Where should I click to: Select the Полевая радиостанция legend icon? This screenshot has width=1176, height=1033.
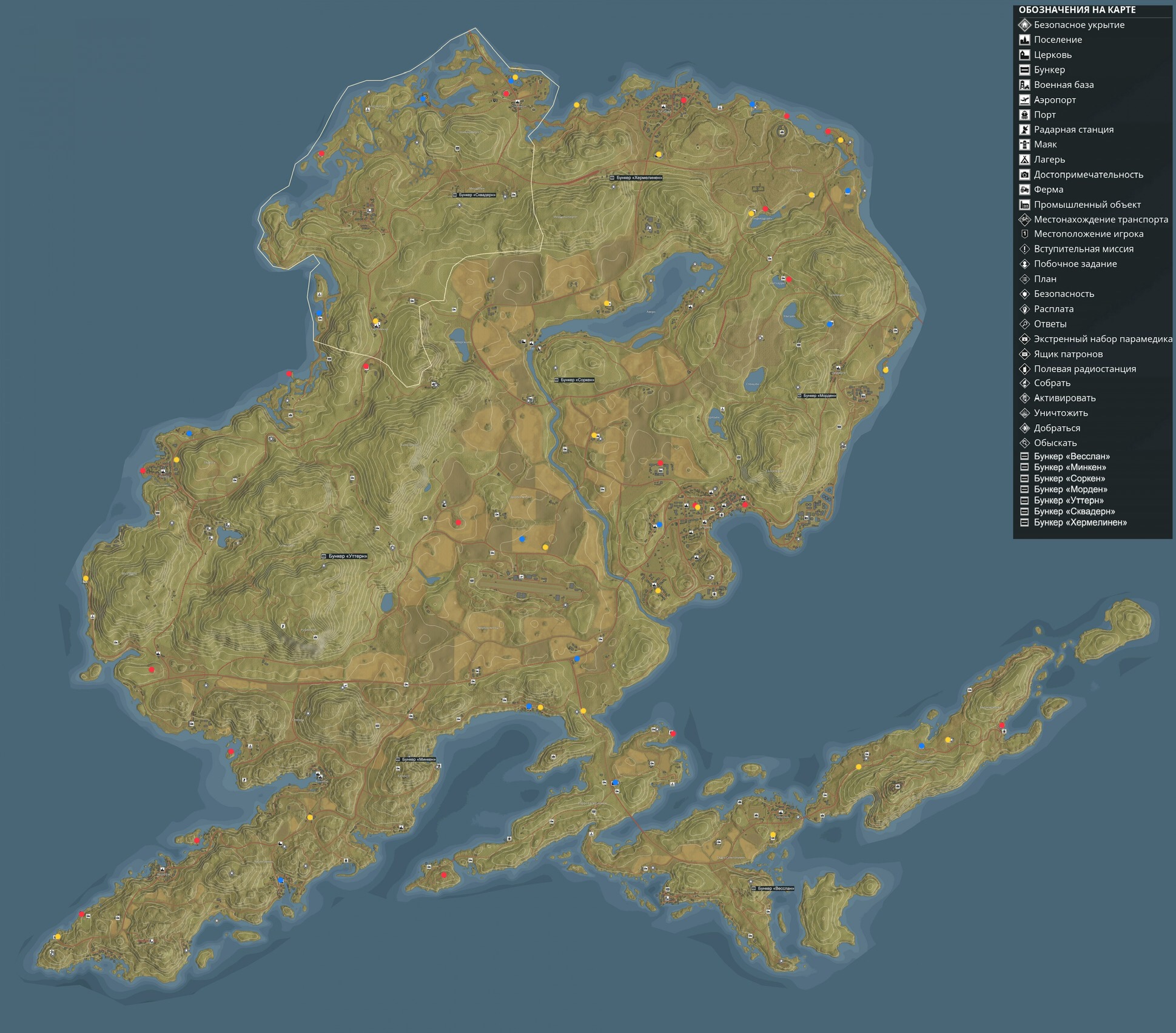1024,369
